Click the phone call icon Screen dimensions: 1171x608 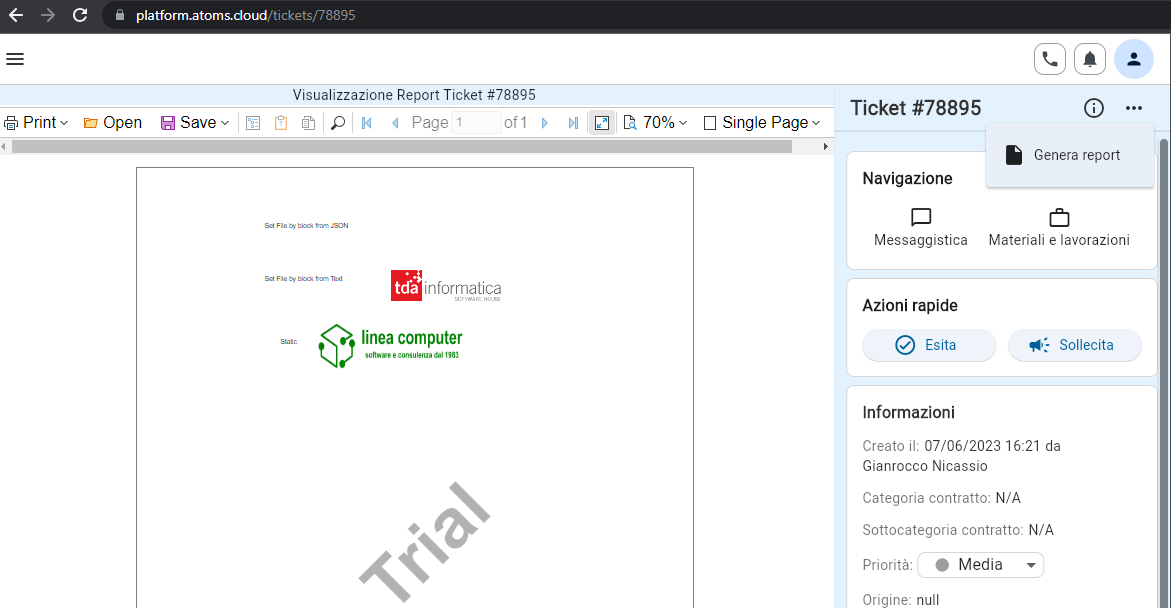pos(1049,59)
